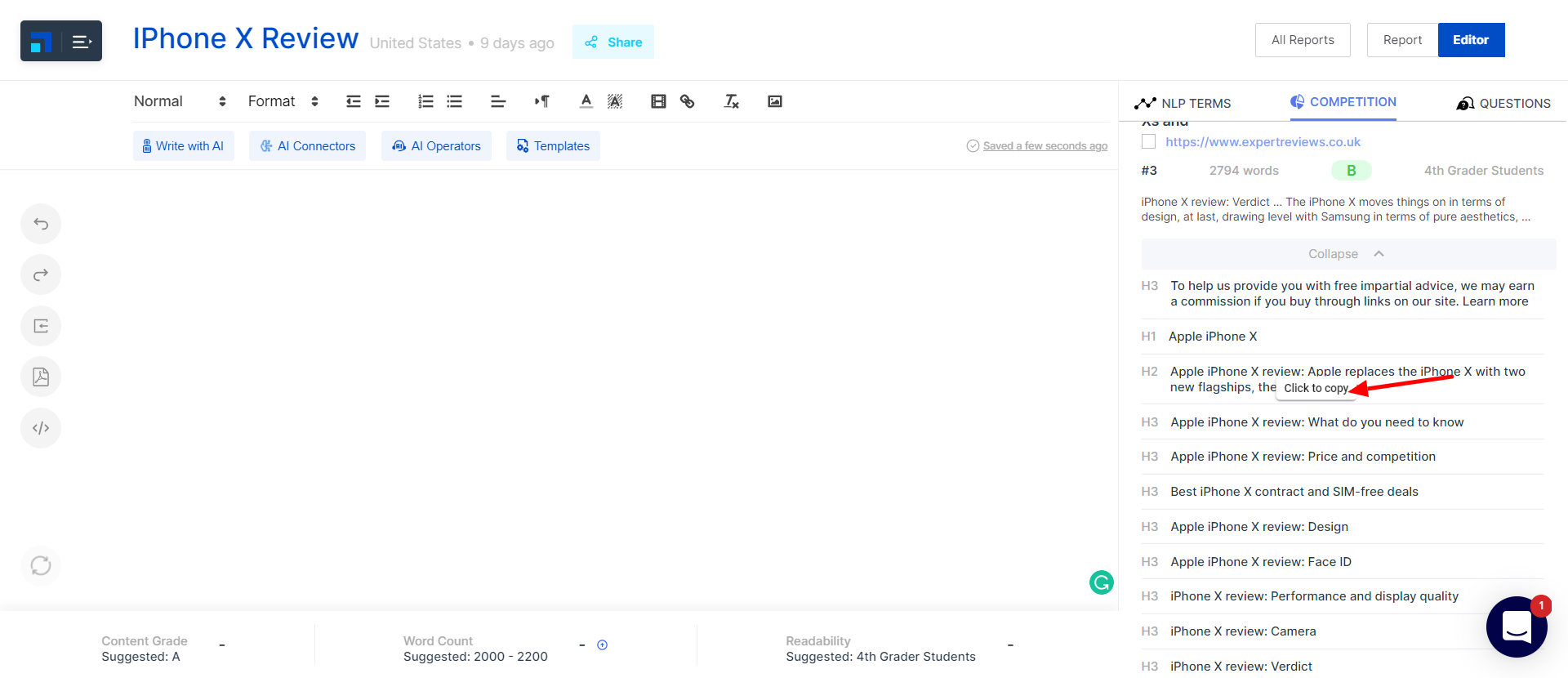The height and width of the screenshot is (678, 1568).
Task: Insert a numbered list
Action: 425,101
